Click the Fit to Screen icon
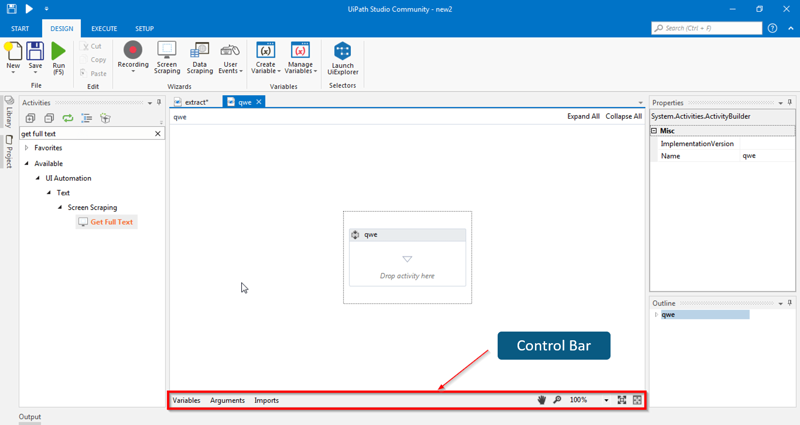The width and height of the screenshot is (800, 425). coord(622,400)
